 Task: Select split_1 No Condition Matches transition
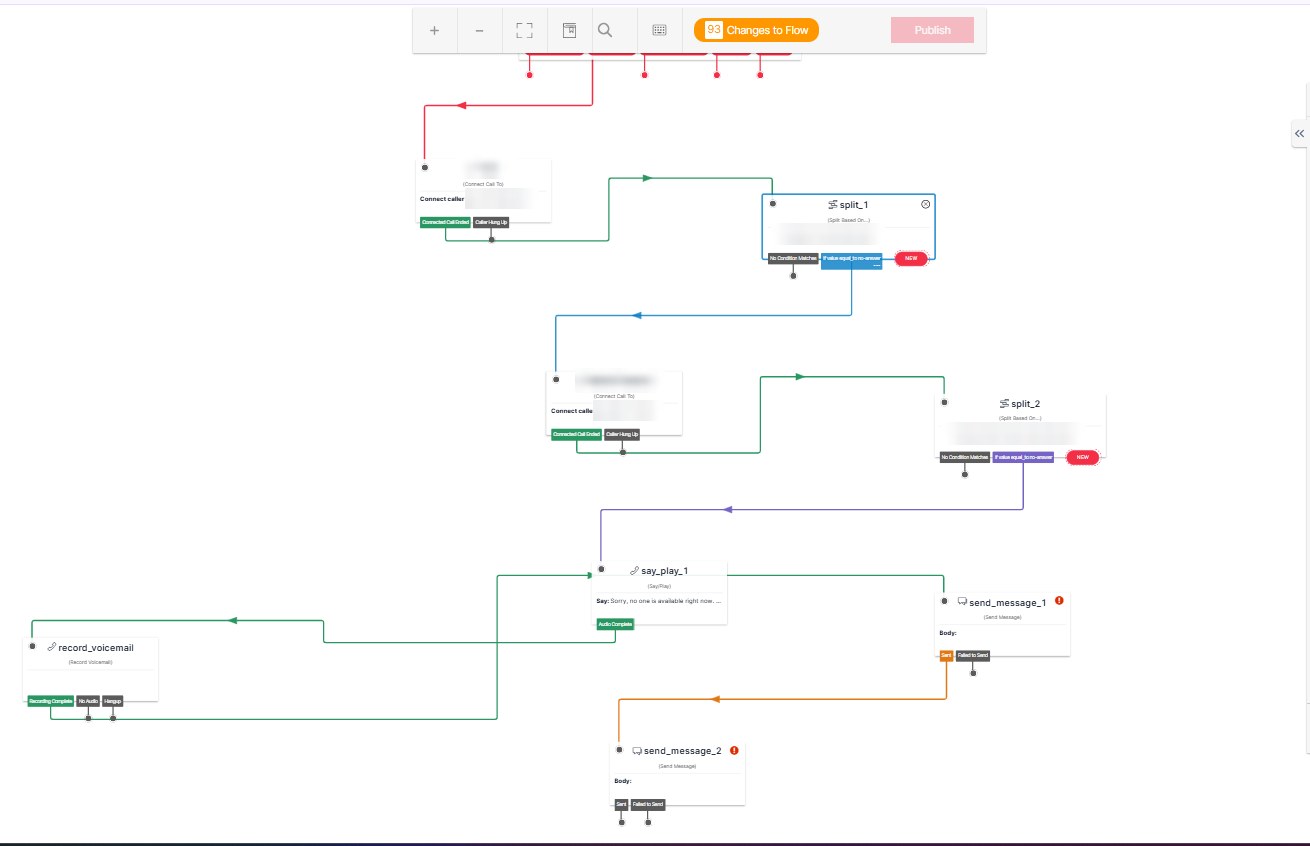(x=793, y=258)
